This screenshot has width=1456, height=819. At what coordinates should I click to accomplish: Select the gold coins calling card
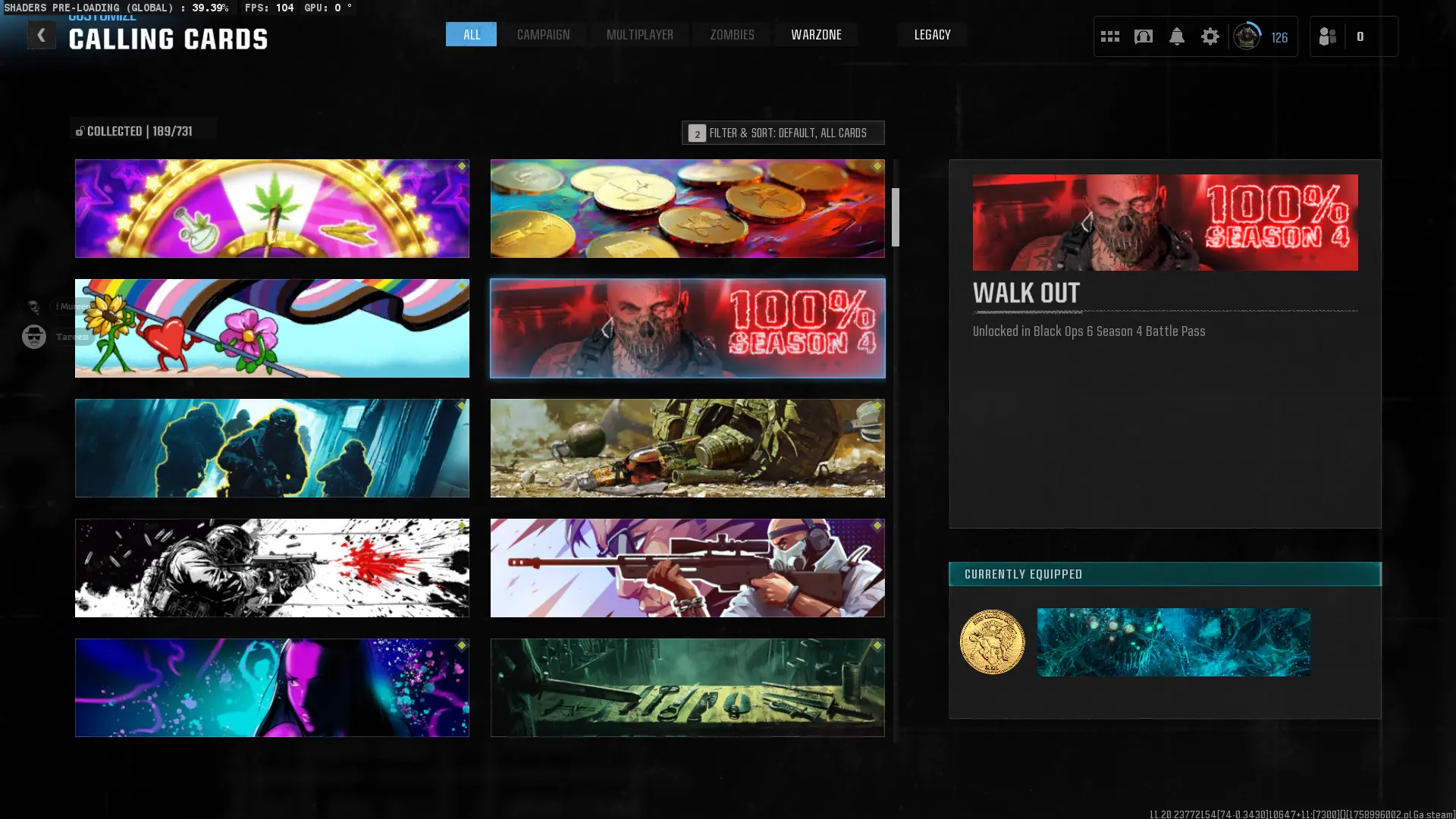pos(688,209)
